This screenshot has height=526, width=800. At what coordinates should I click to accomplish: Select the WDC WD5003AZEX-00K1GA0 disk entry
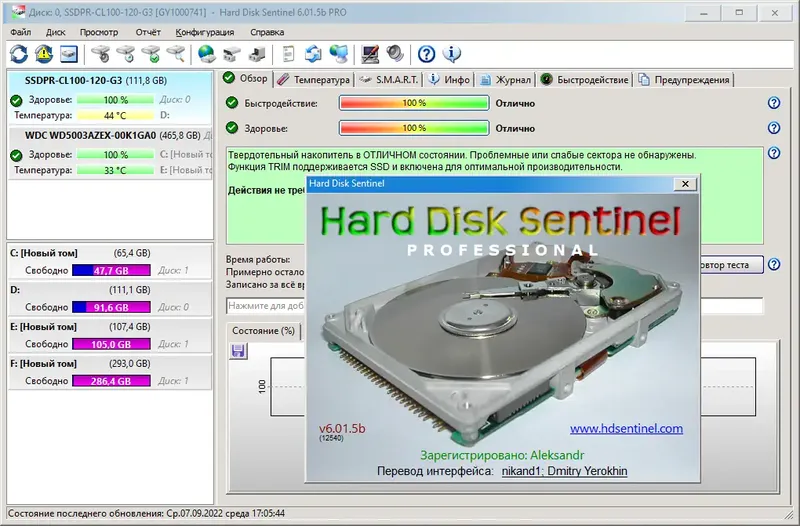110,153
